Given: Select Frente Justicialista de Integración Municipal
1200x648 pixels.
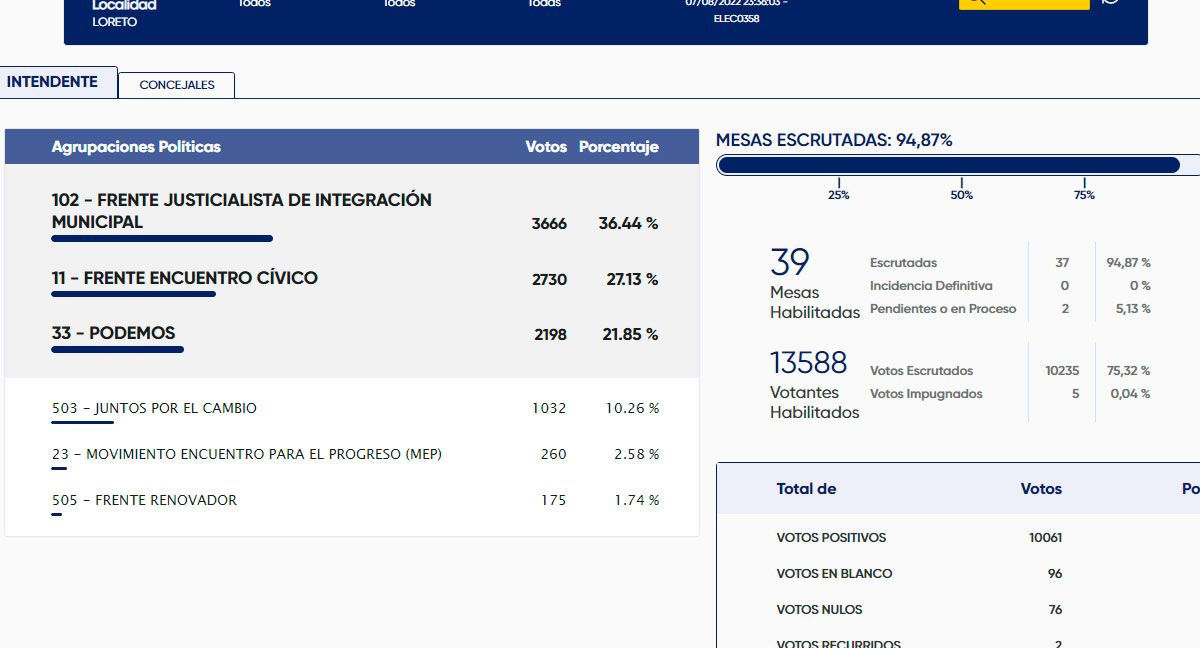Looking at the screenshot, I should (x=241, y=211).
